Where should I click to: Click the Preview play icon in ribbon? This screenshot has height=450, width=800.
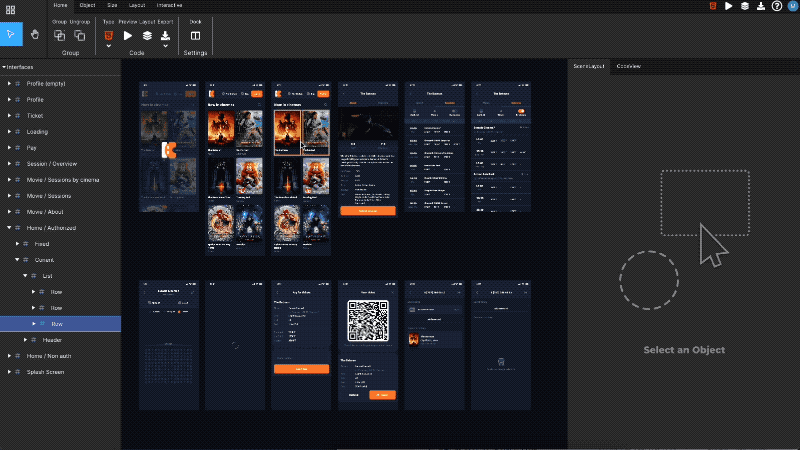(x=128, y=35)
